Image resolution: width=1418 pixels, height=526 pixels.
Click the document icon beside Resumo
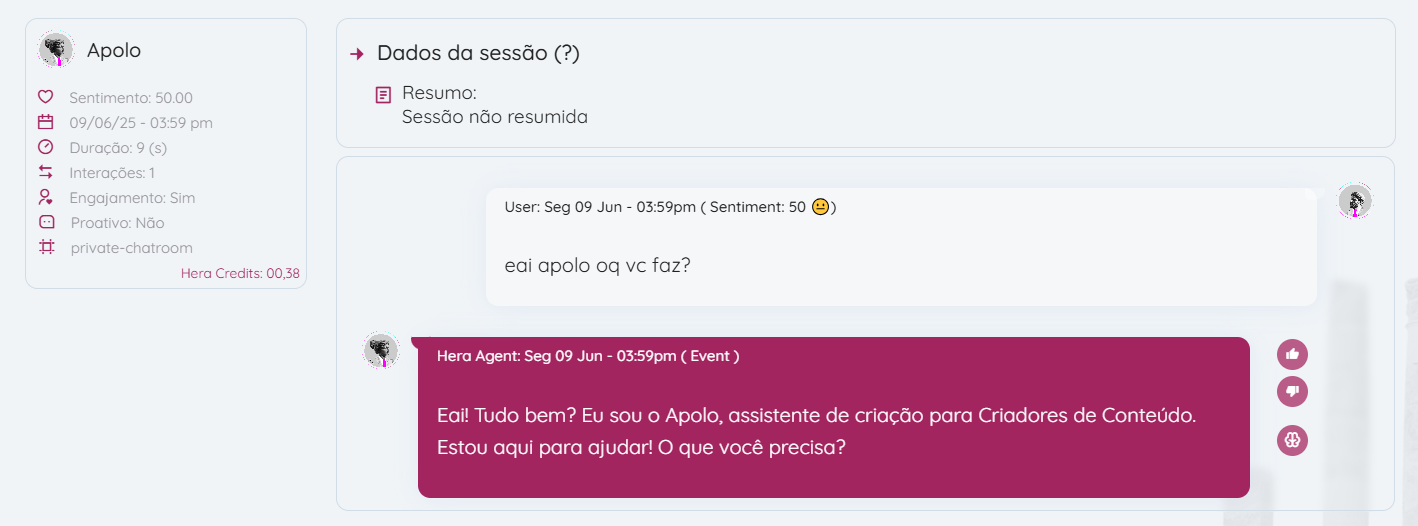[383, 95]
